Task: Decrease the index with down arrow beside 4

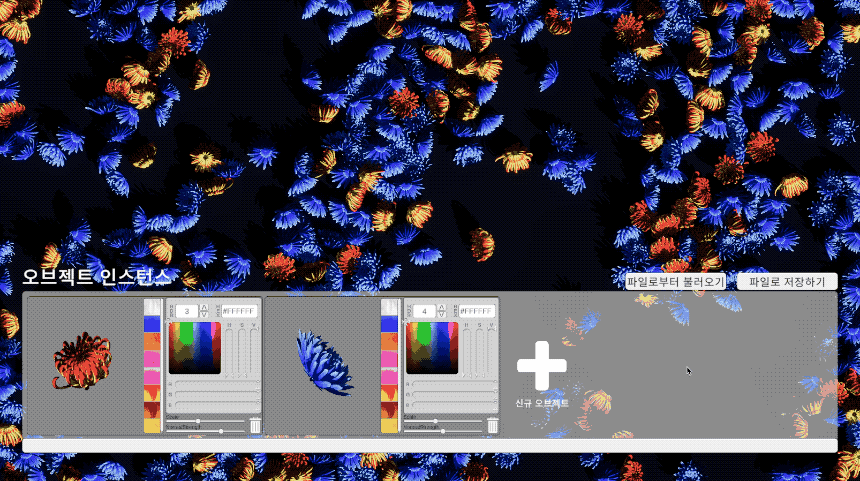Action: point(442,315)
